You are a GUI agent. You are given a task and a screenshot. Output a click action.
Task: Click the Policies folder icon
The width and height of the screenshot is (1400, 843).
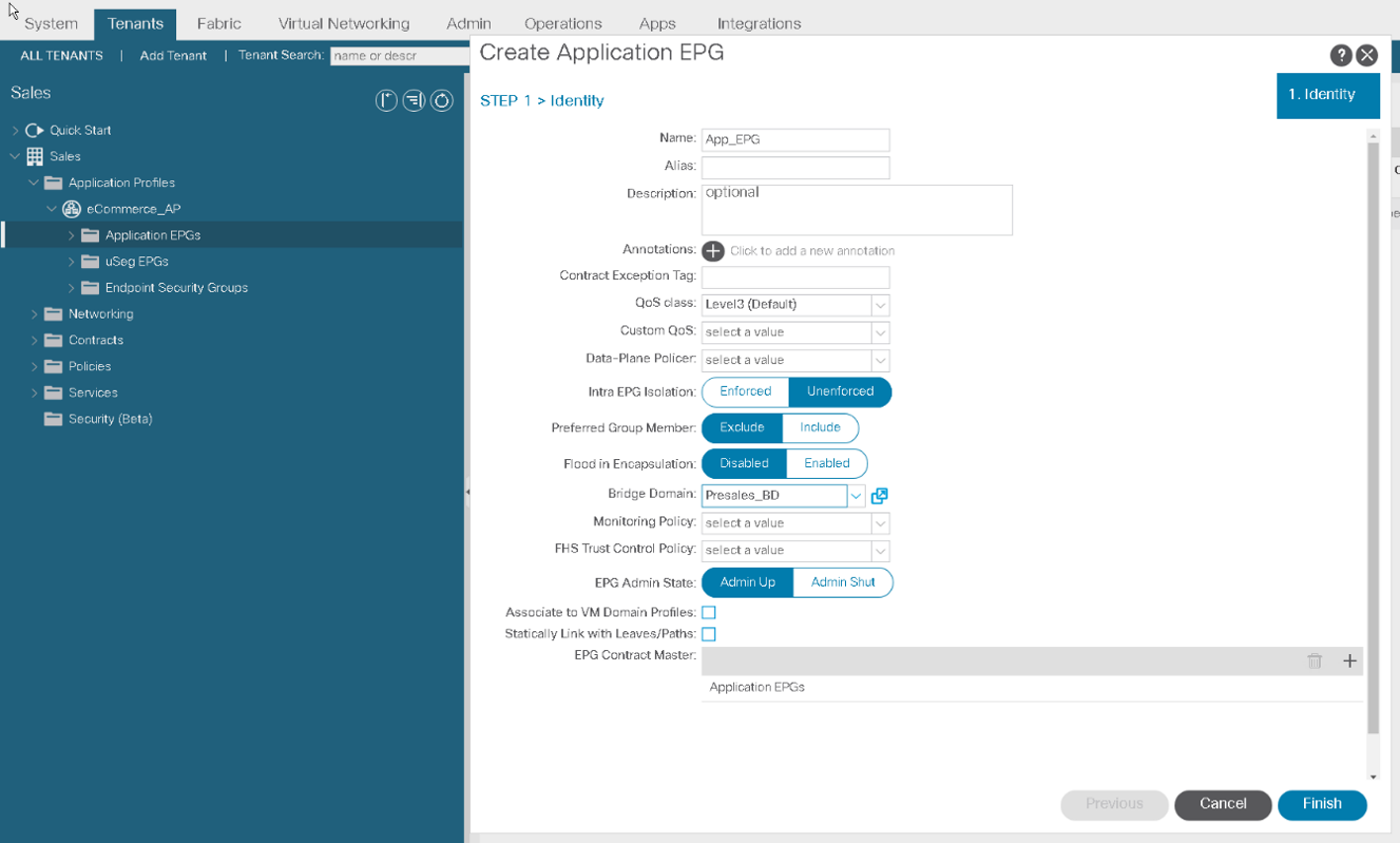53,366
